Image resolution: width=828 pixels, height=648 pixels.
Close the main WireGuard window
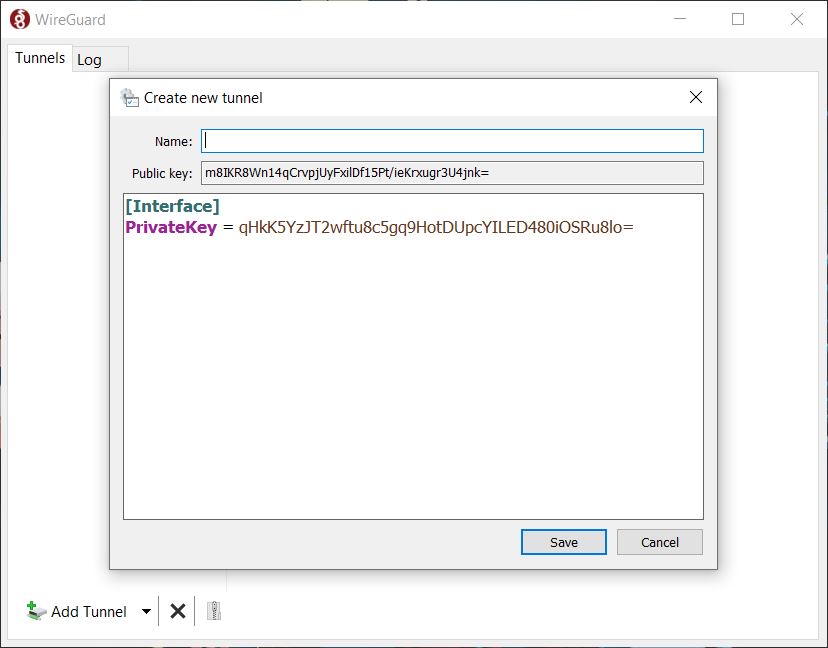click(x=797, y=19)
